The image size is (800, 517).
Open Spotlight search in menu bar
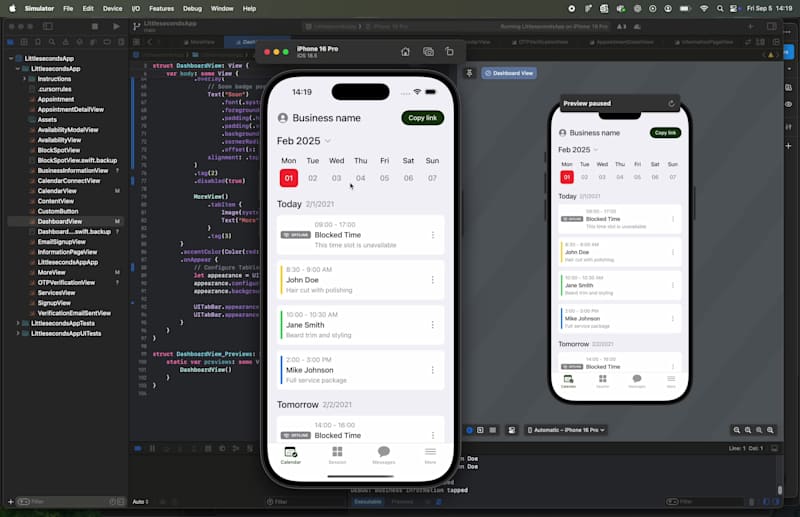click(719, 8)
